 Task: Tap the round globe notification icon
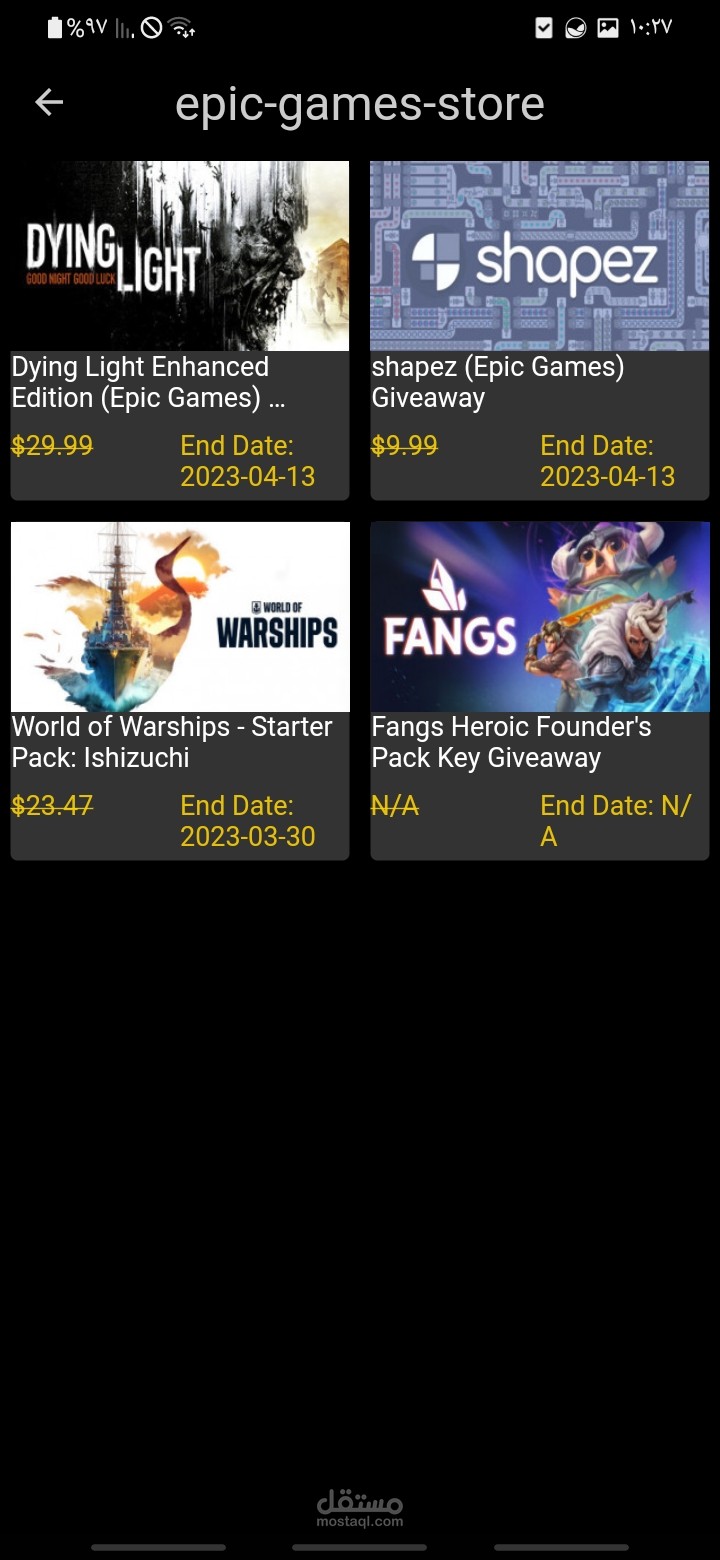(576, 28)
